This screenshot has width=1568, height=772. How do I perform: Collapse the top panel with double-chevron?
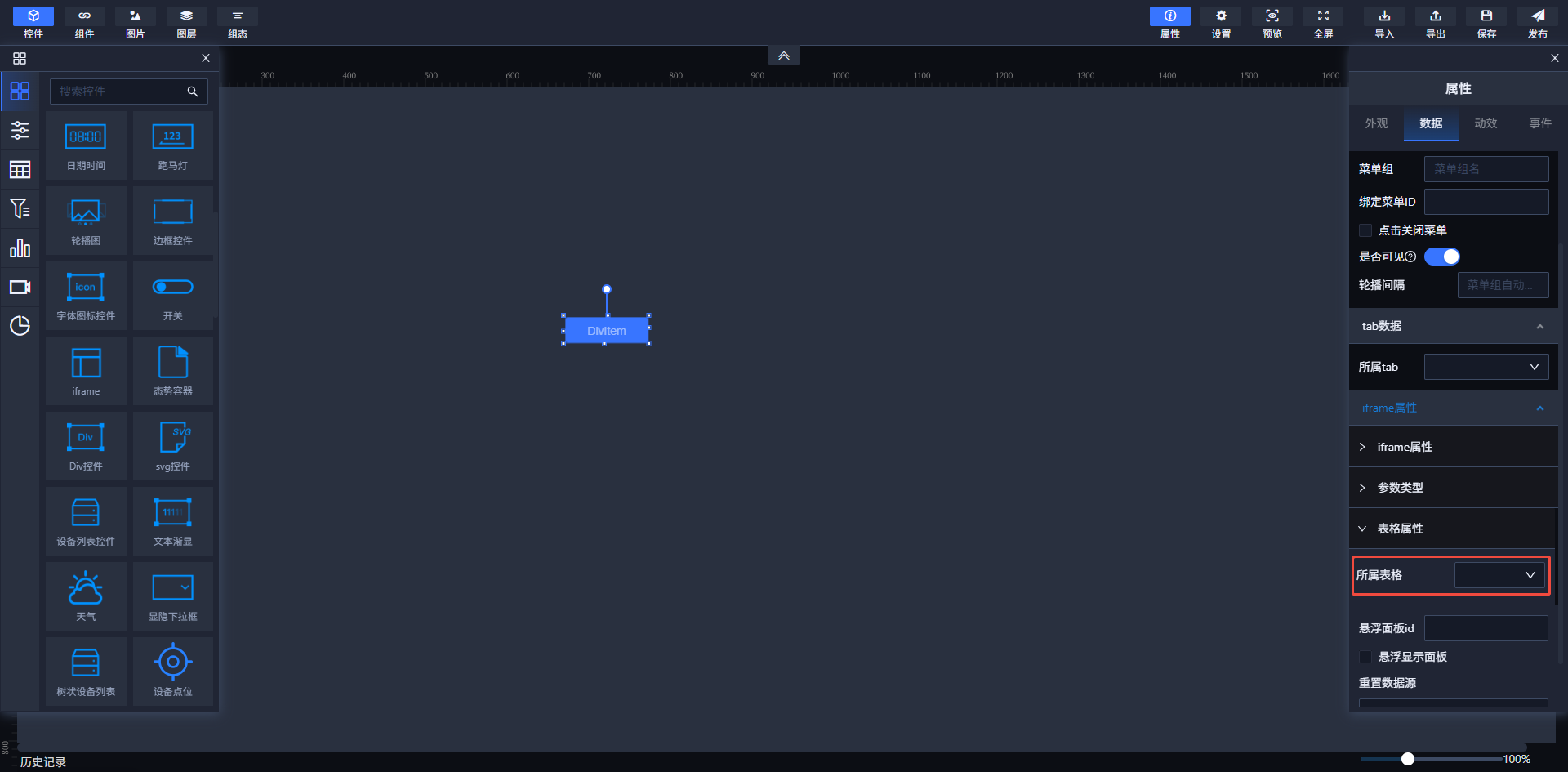[x=784, y=56]
